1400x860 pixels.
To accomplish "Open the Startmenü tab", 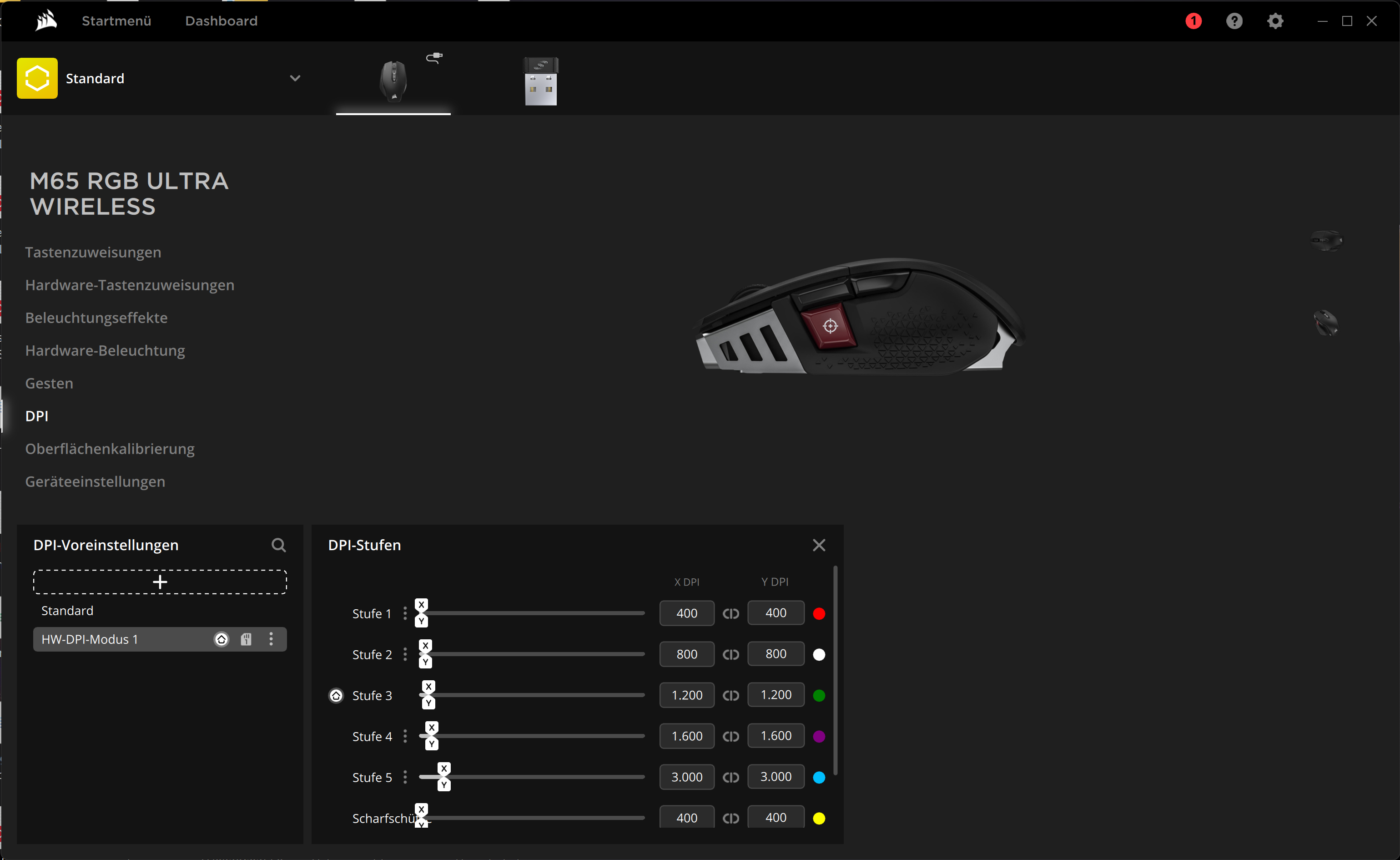I will tap(116, 21).
